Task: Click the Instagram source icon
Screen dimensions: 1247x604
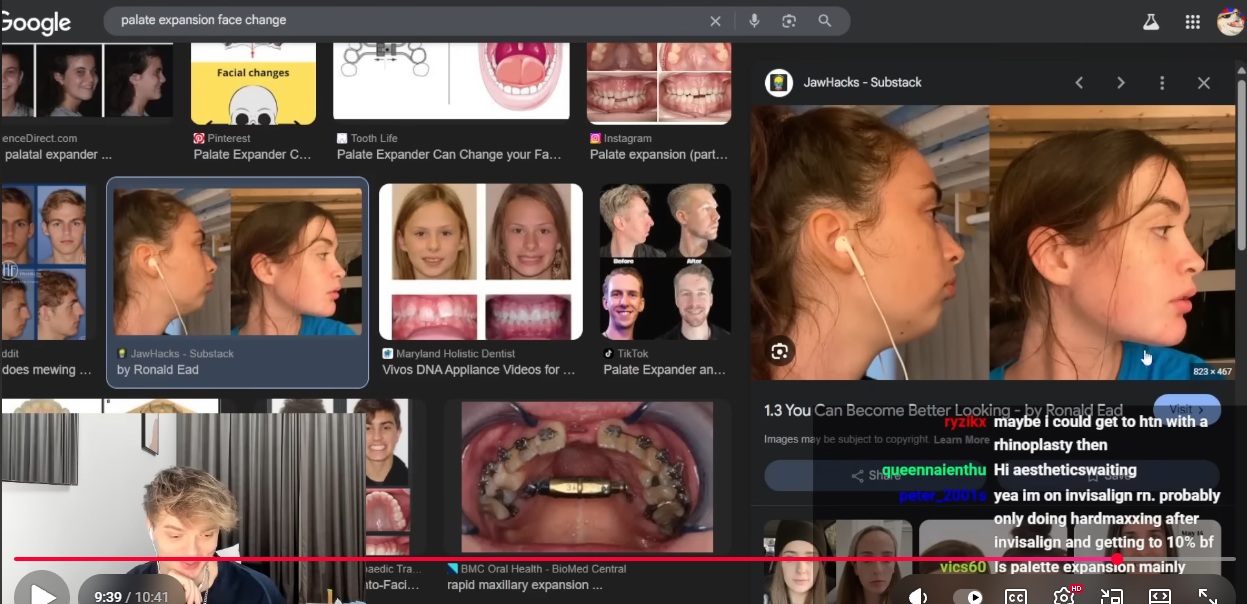Action: (595, 138)
